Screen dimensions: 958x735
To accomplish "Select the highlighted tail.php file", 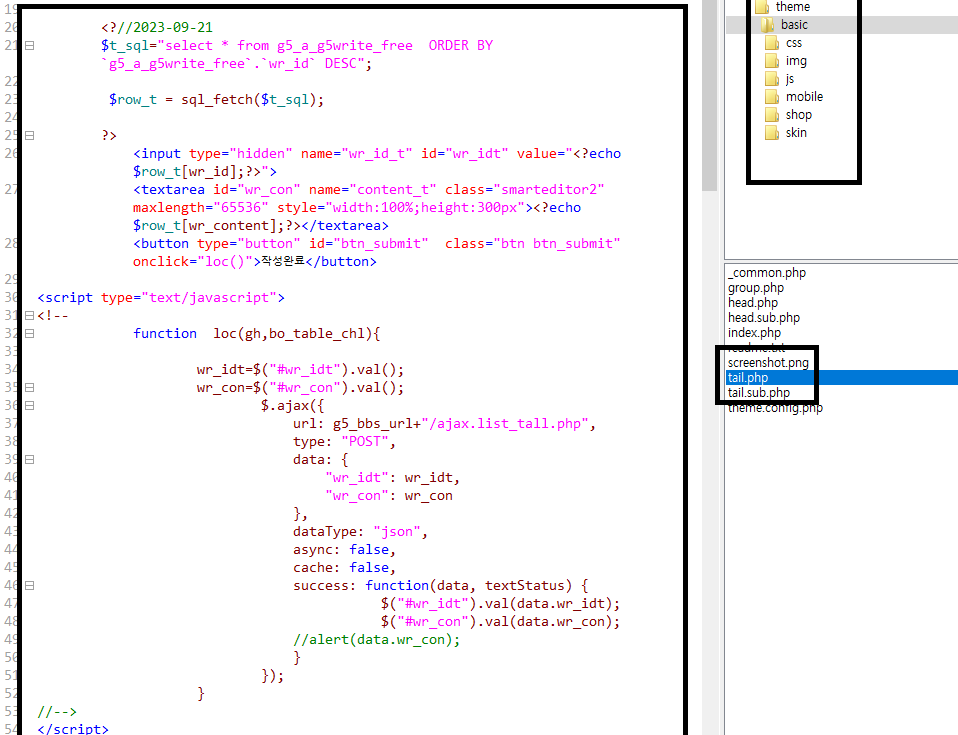I will pyautogui.click(x=749, y=378).
